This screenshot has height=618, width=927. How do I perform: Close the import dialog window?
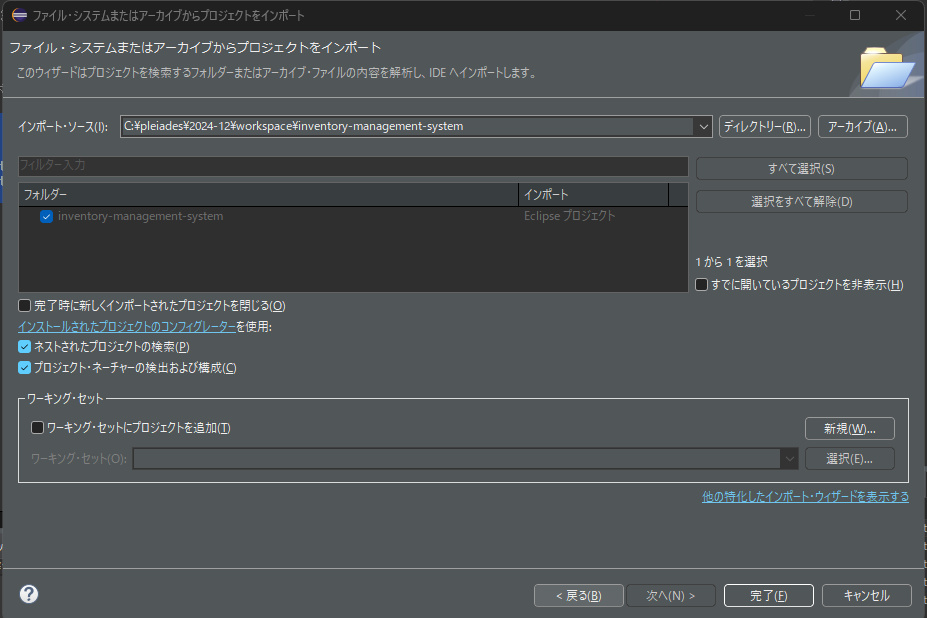pos(901,15)
